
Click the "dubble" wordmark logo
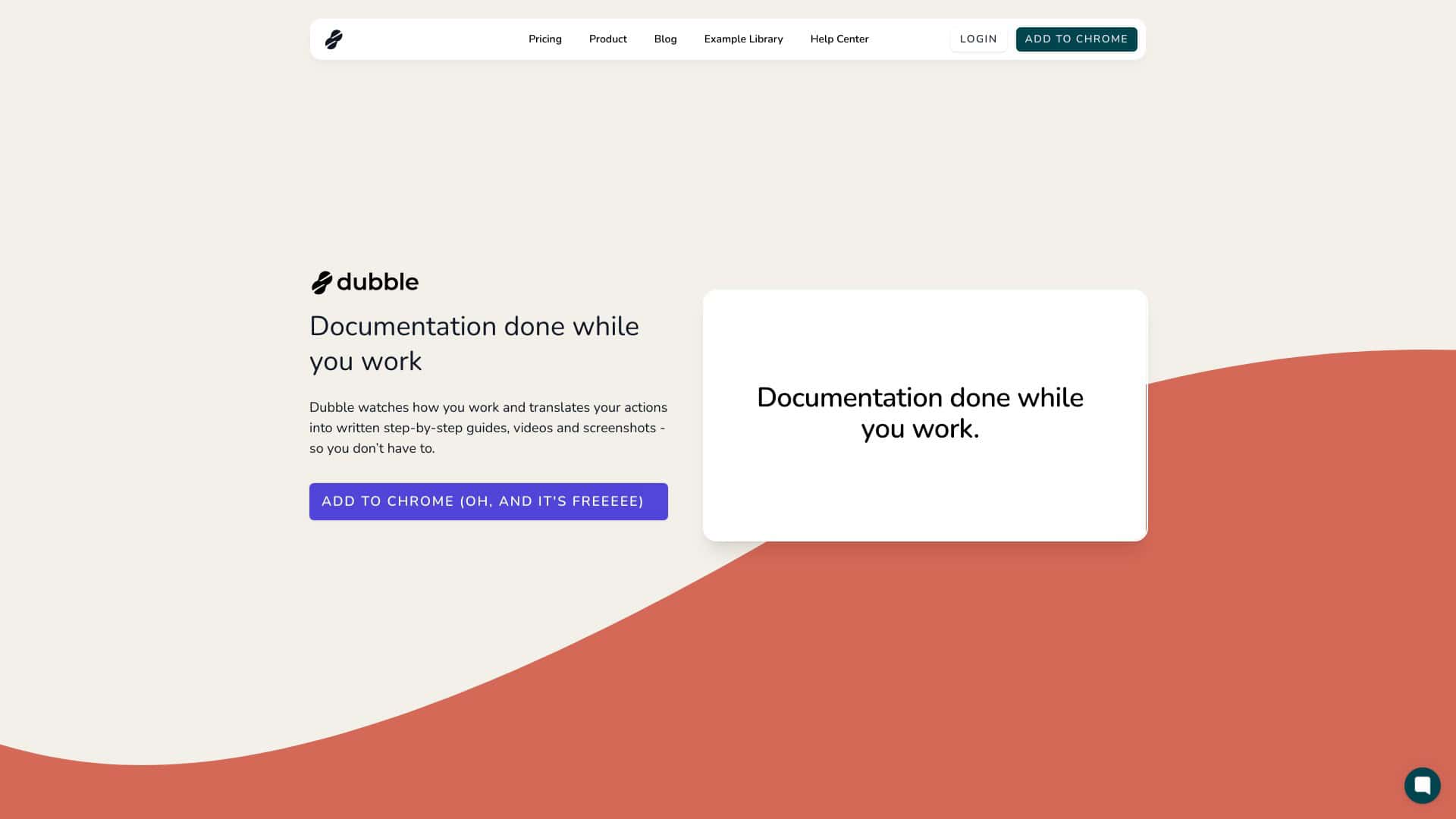377,281
